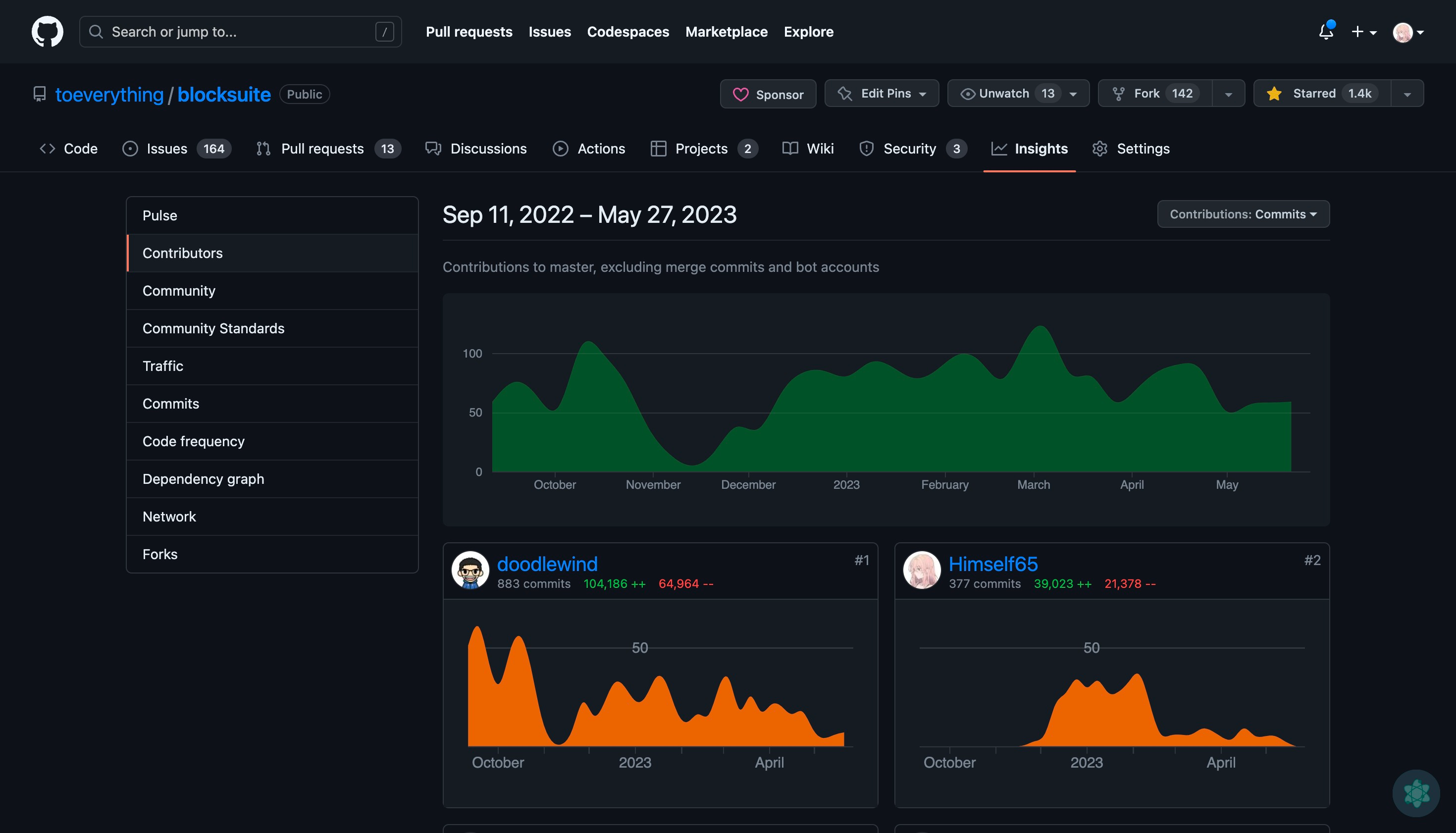Focus the Search or jump to field

point(240,32)
